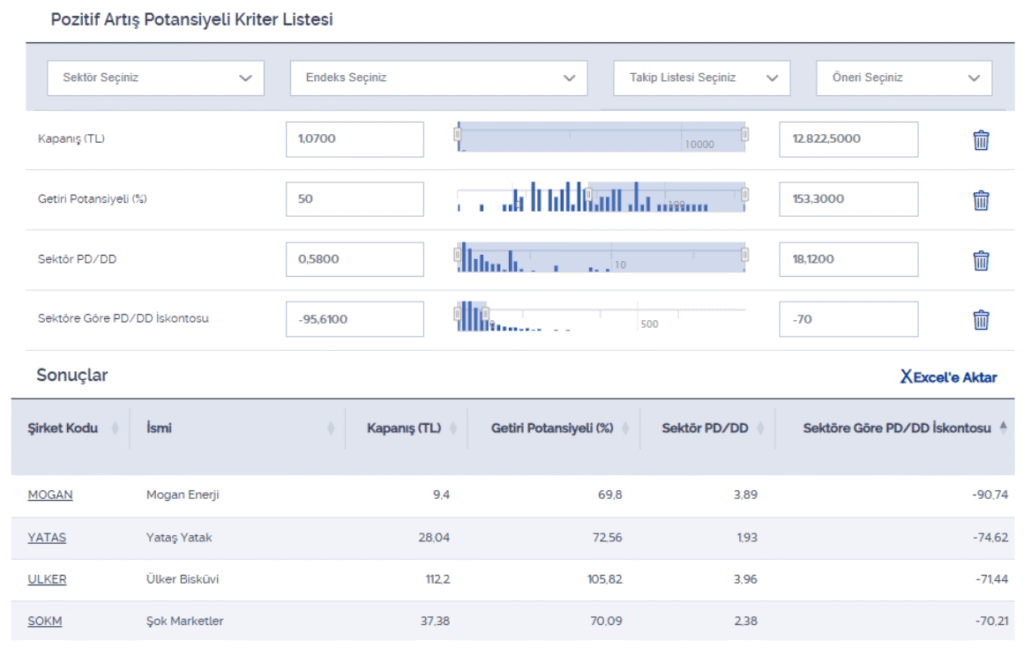Open the MOGAN company link
This screenshot has width=1024, height=663.
pos(50,495)
